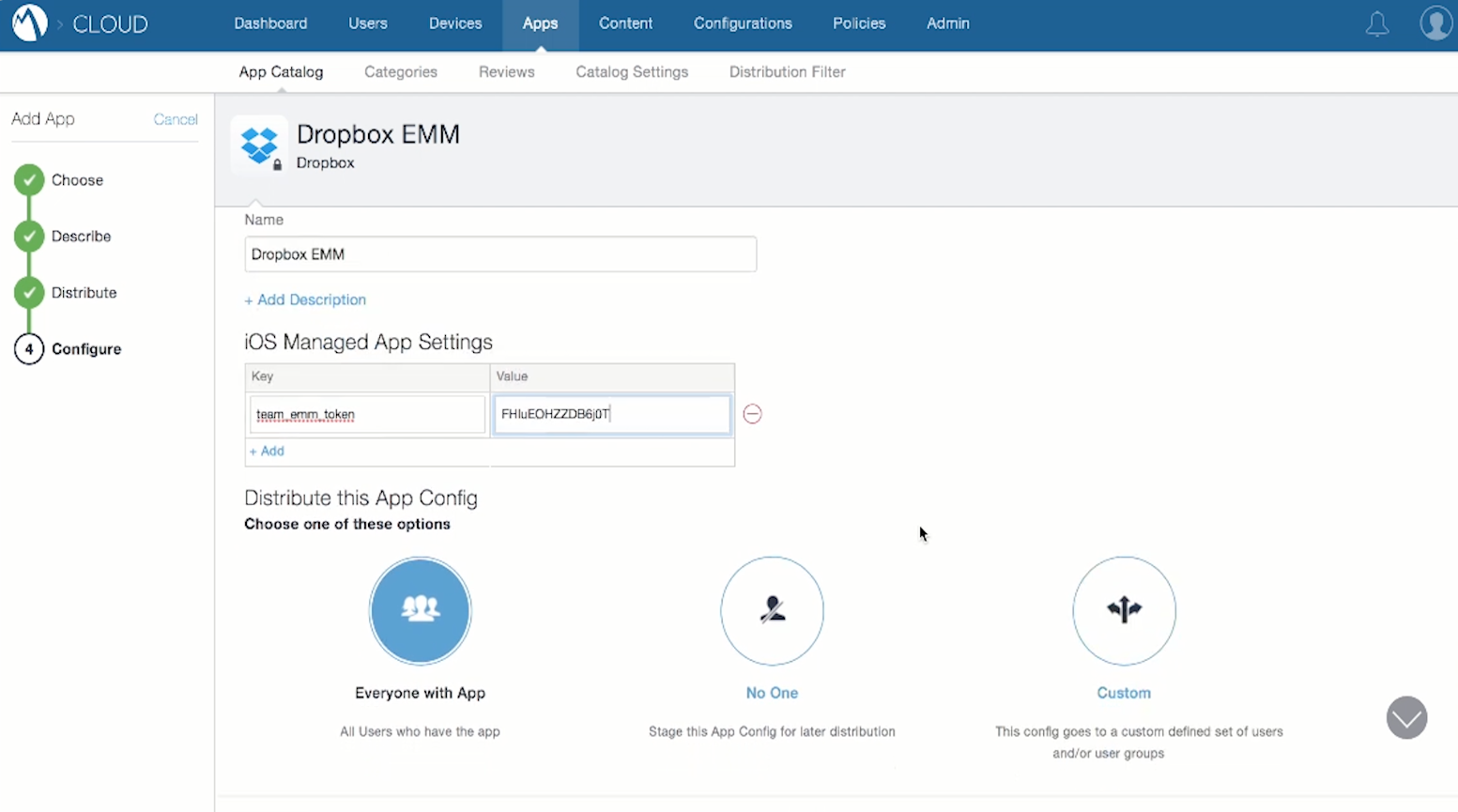This screenshot has width=1458, height=812.
Task: Open the Distribution Filter tab
Action: point(788,72)
